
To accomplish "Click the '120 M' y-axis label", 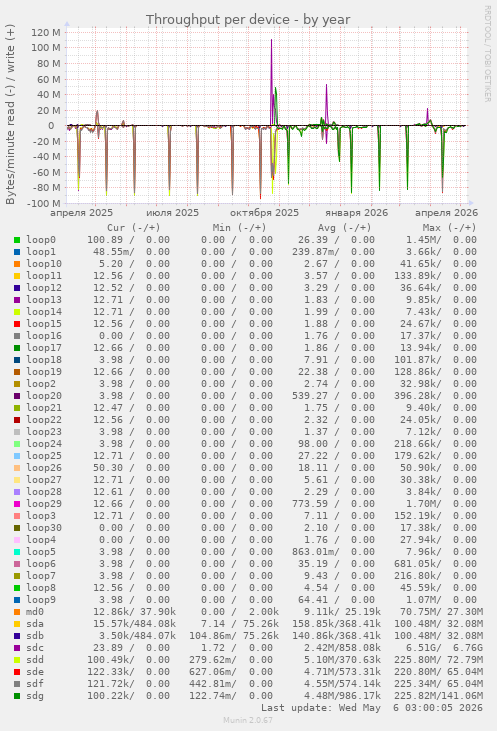I will (46, 32).
